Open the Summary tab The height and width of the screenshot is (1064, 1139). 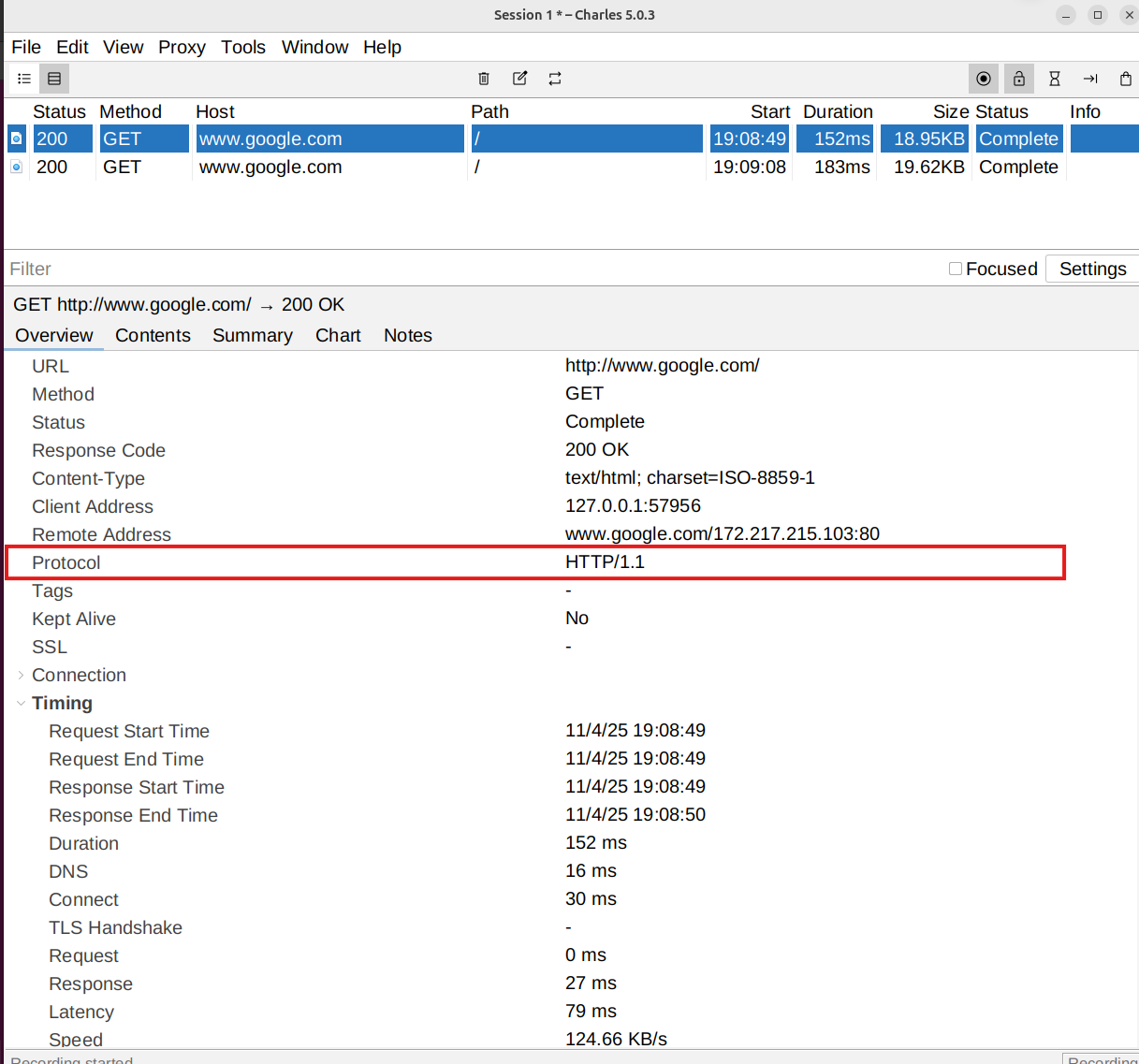coord(252,335)
